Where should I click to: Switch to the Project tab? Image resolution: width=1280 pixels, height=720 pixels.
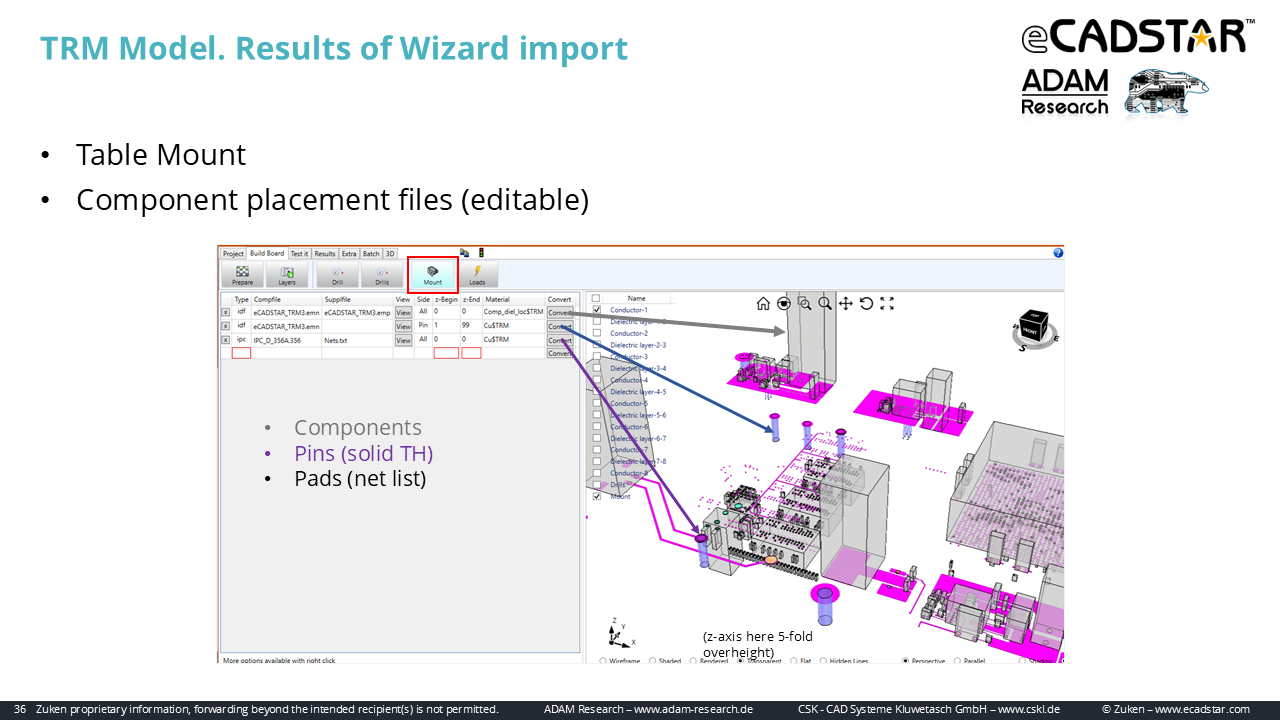point(233,254)
